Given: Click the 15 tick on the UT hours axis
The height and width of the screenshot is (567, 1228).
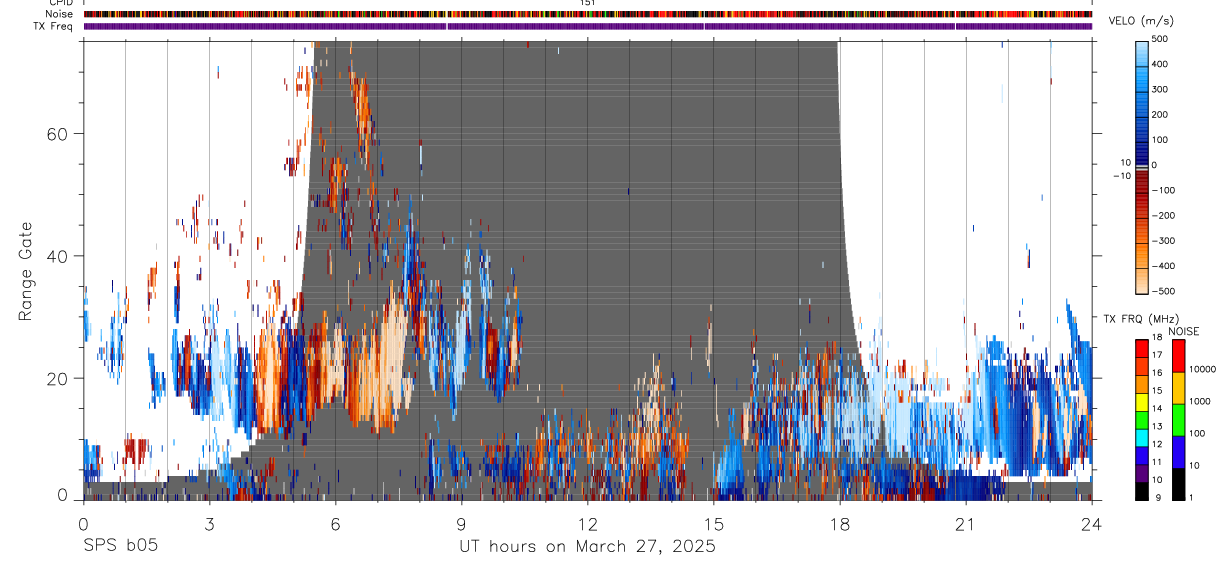Looking at the screenshot, I should click(x=714, y=523).
